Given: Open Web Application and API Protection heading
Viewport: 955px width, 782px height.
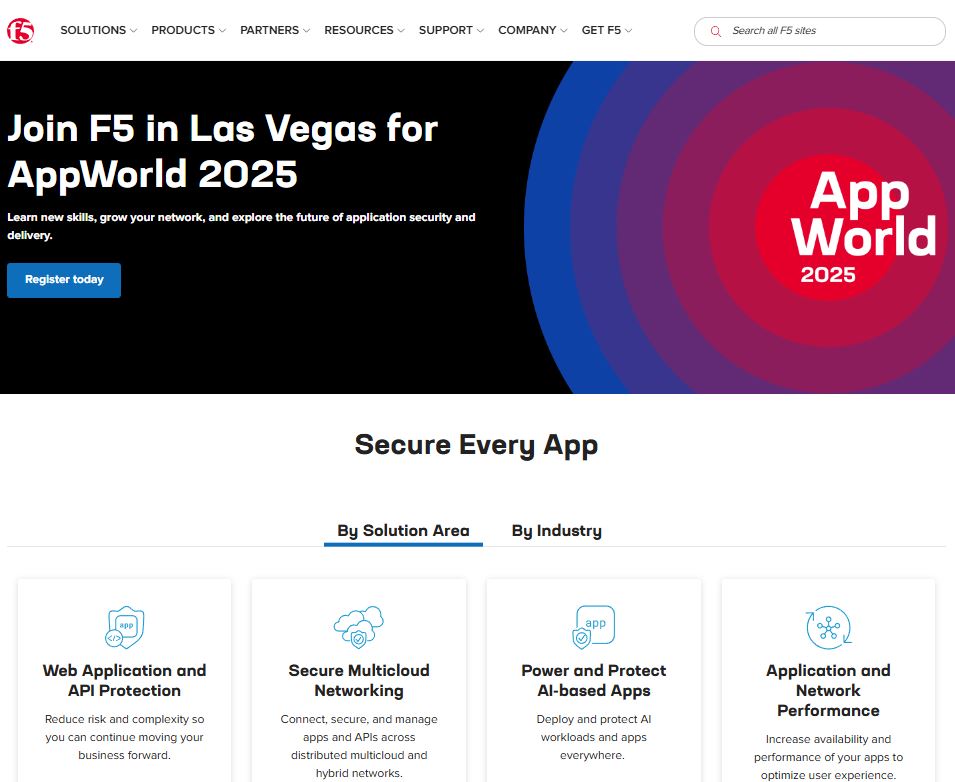Looking at the screenshot, I should [x=124, y=680].
